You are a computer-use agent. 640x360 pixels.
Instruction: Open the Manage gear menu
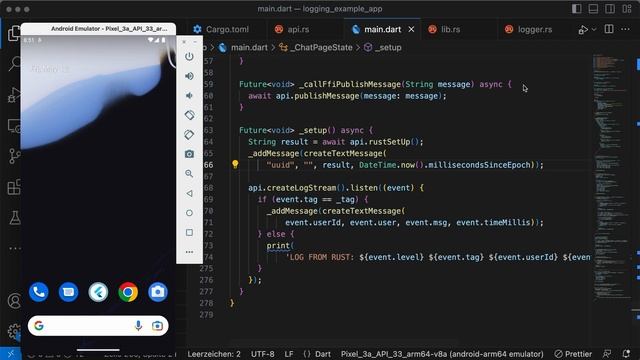pyautogui.click(x=14, y=331)
